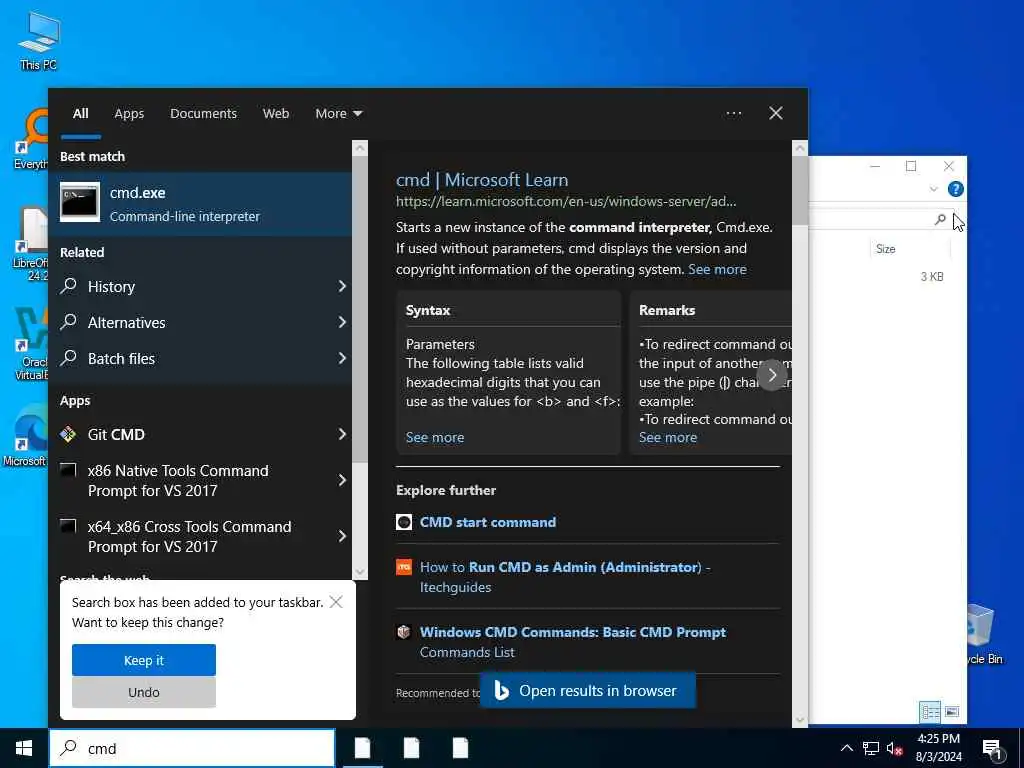Open the CMD start command link
Screen dimensions: 1024x768
click(x=488, y=522)
